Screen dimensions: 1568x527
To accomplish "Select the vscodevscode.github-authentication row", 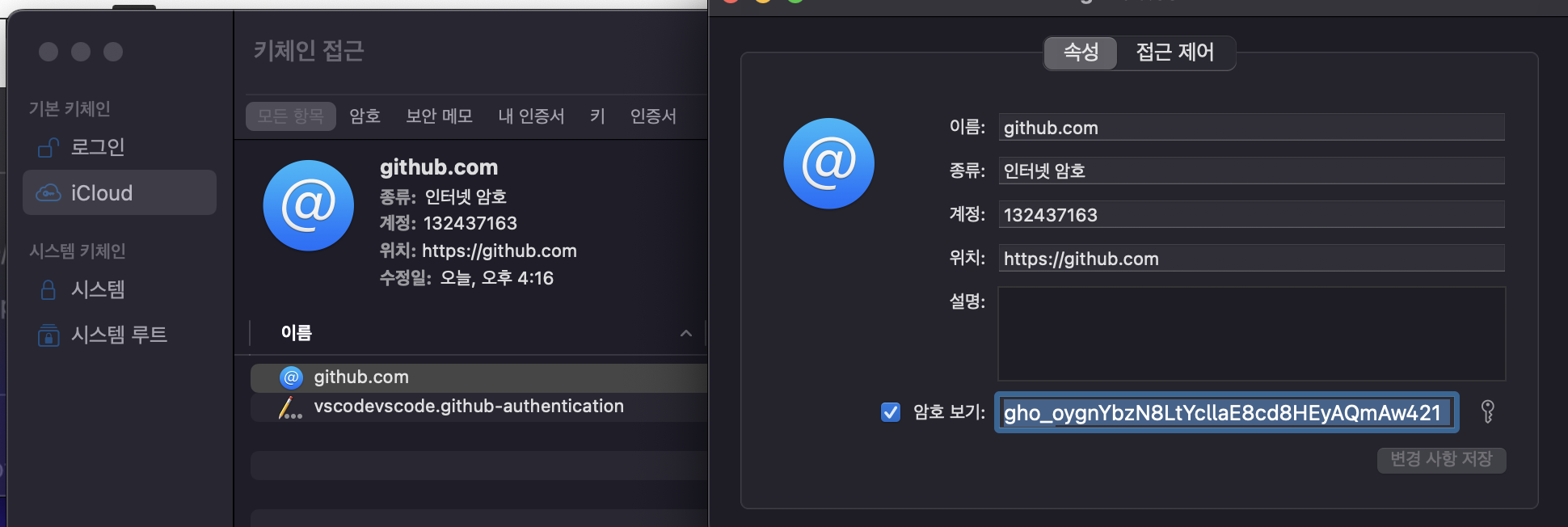I will point(478,407).
